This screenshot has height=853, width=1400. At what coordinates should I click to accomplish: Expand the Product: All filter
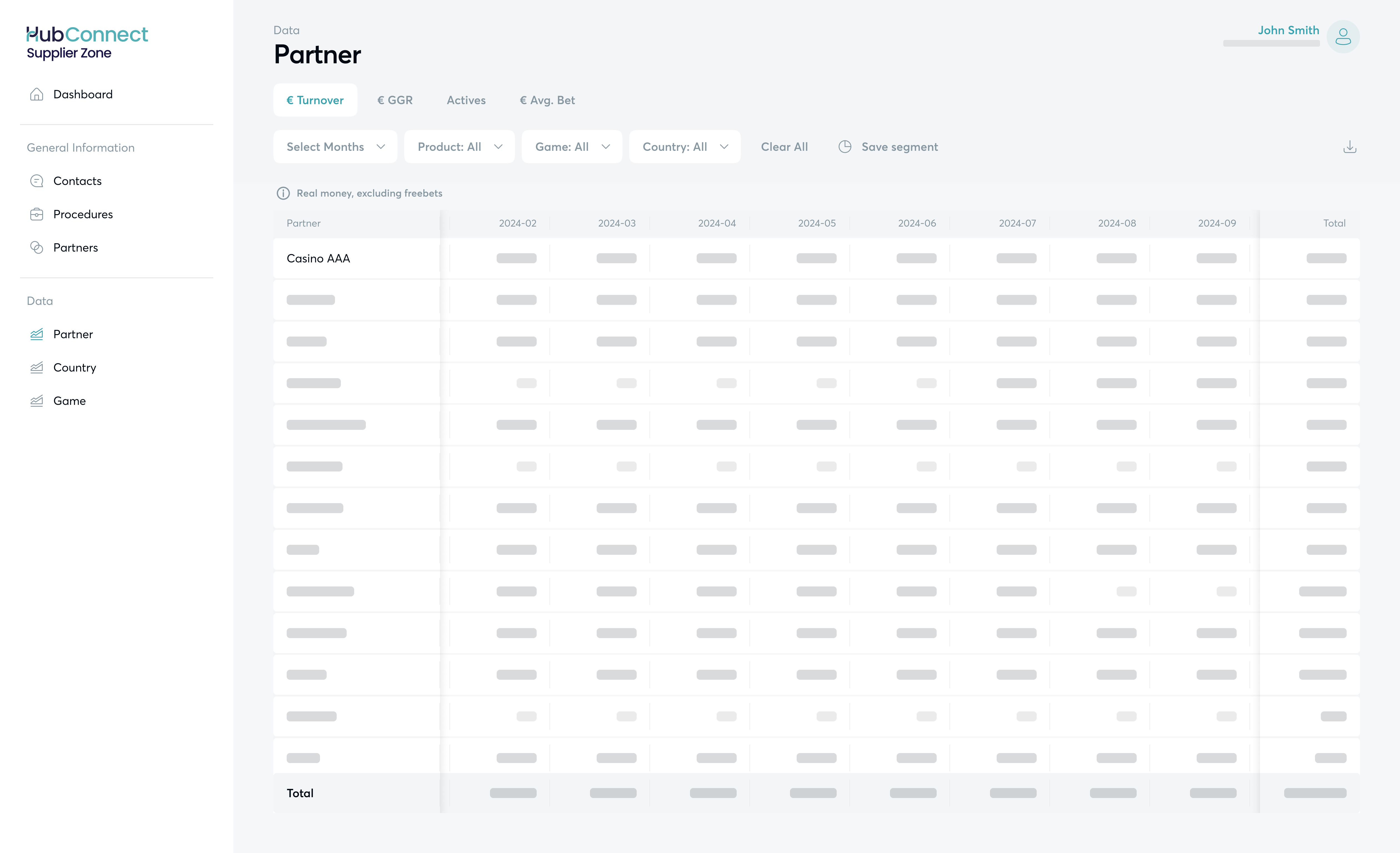point(459,147)
